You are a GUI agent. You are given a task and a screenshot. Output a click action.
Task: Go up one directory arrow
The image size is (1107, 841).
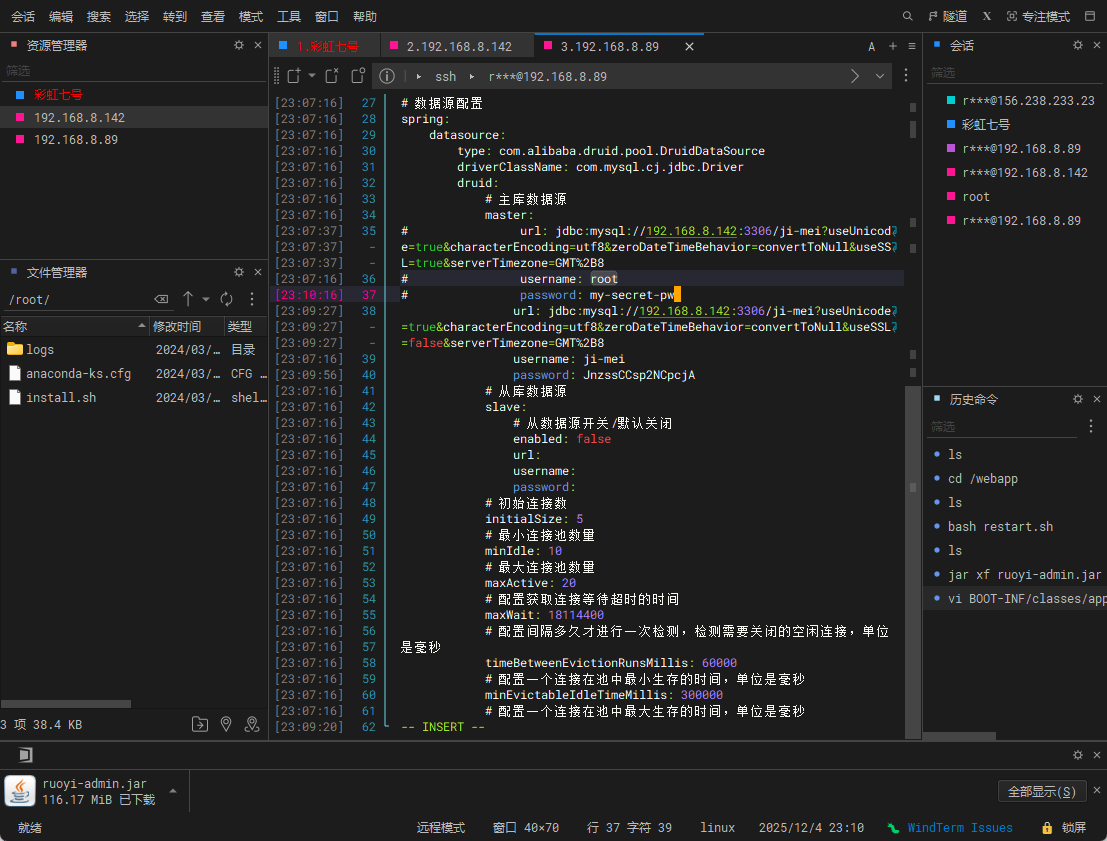(188, 299)
